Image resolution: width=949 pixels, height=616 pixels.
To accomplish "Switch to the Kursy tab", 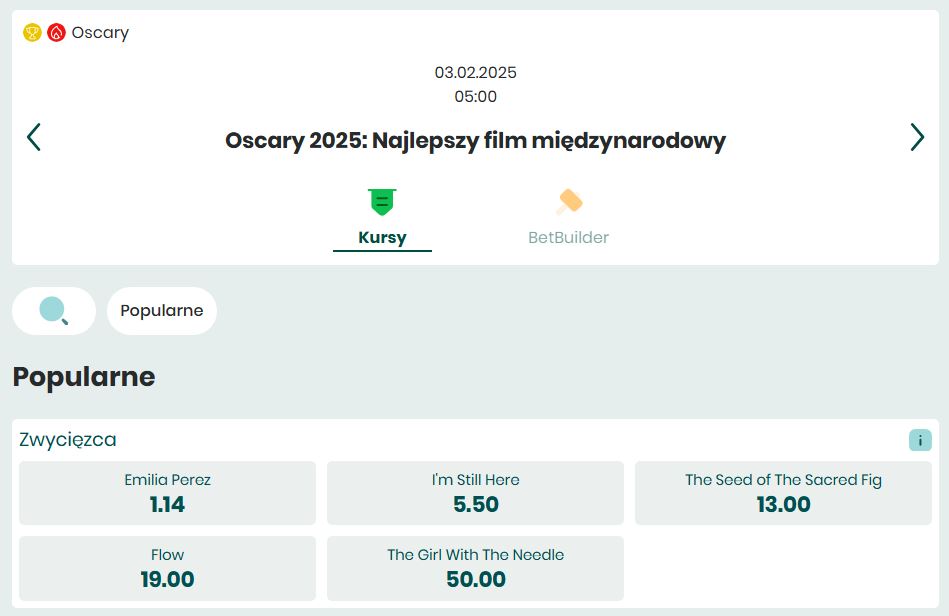I will click(382, 237).
